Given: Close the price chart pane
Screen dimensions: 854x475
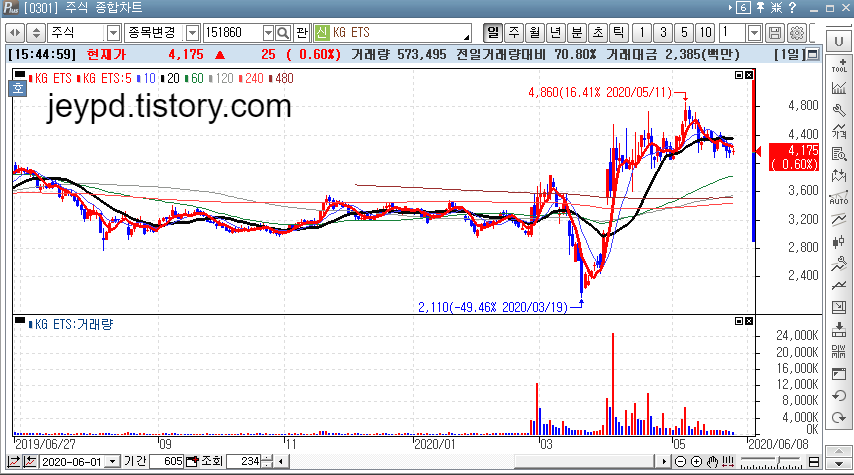Looking at the screenshot, I should (749, 75).
